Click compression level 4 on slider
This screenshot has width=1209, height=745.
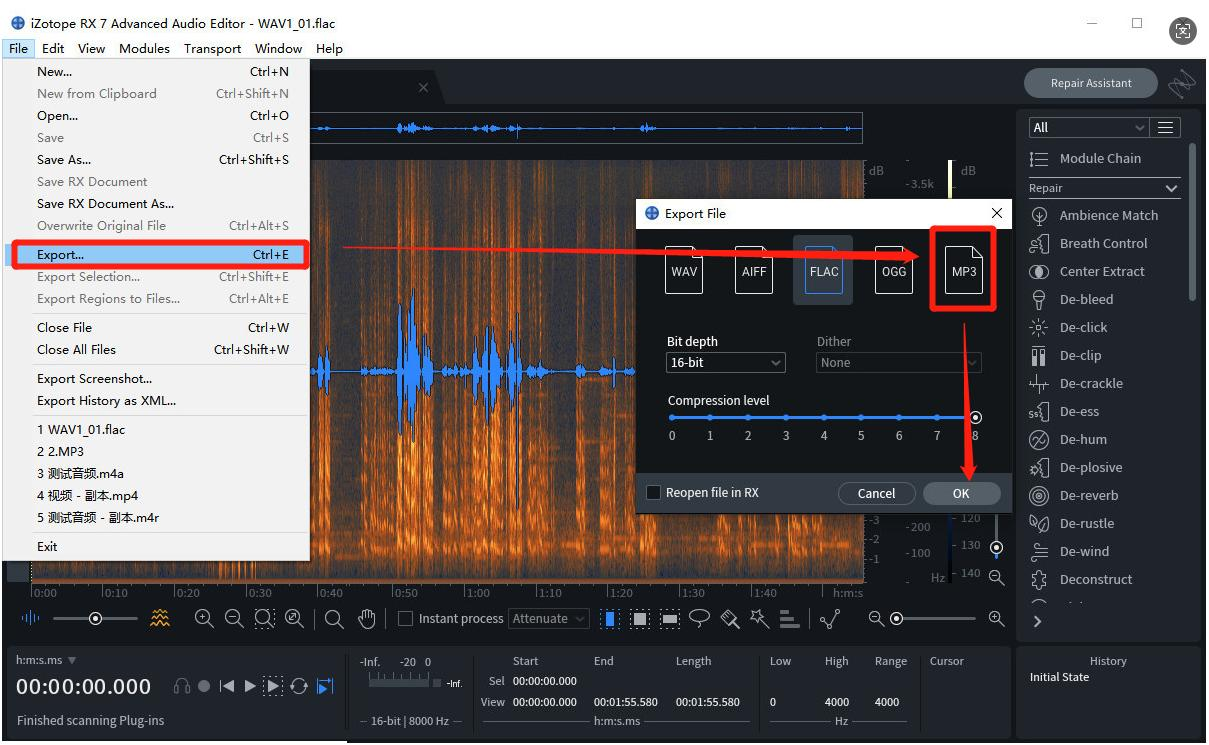pos(823,417)
